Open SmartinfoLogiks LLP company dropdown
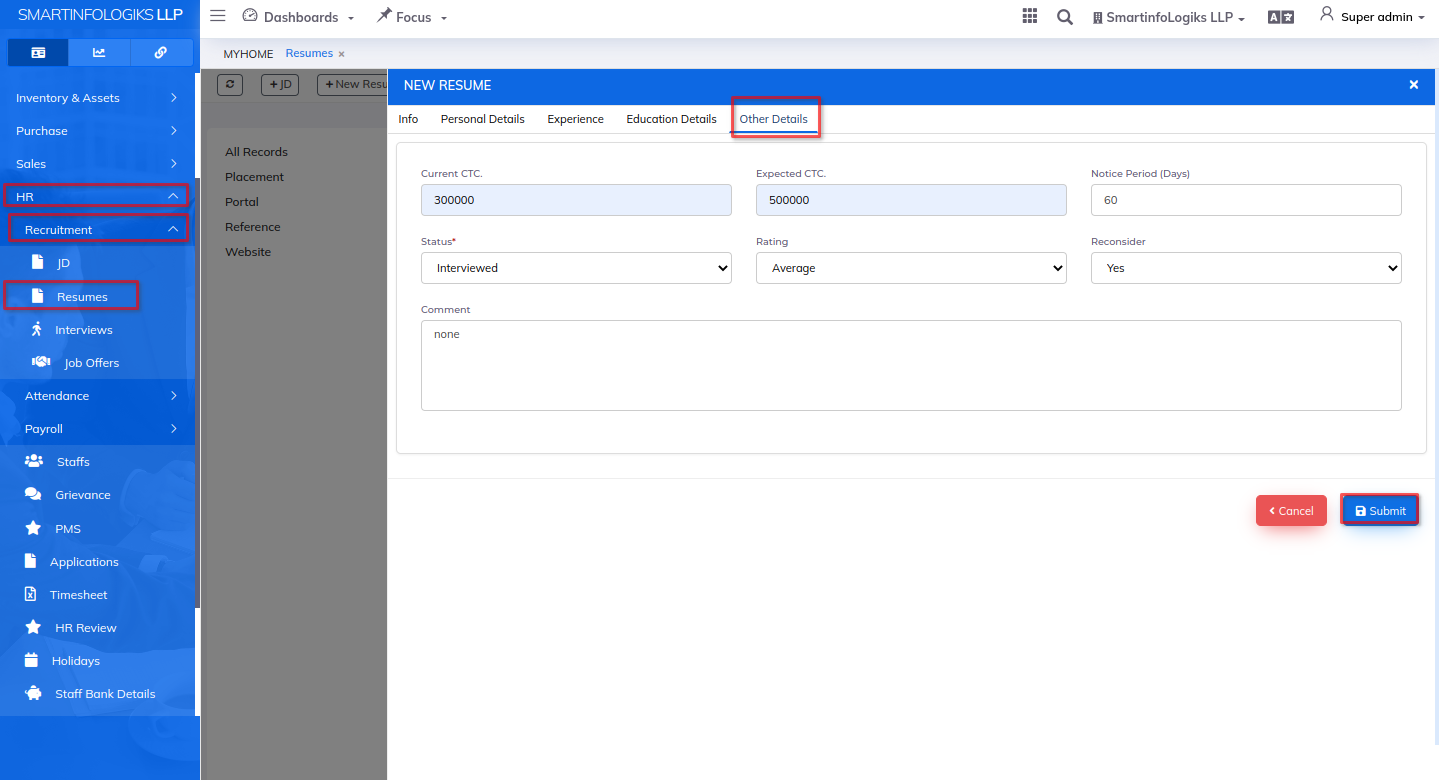 pyautogui.click(x=1168, y=18)
